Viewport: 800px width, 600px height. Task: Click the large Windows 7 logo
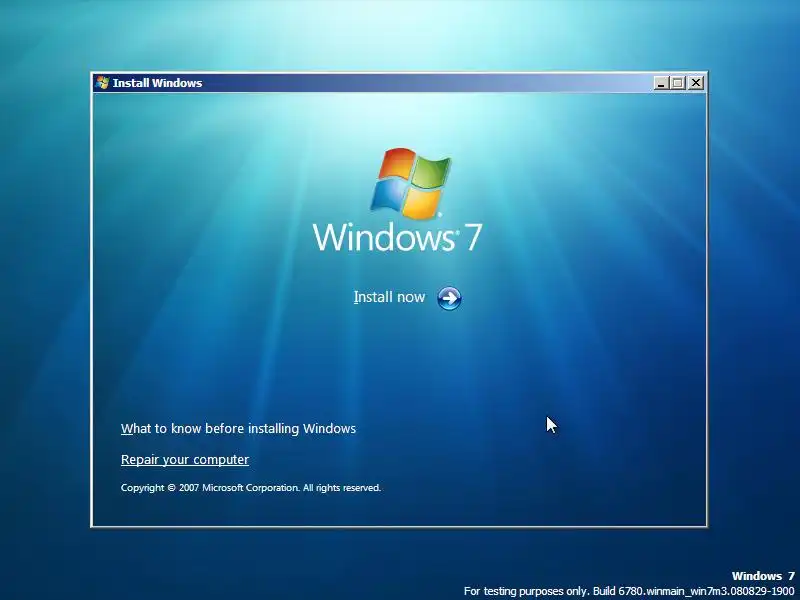point(397,201)
